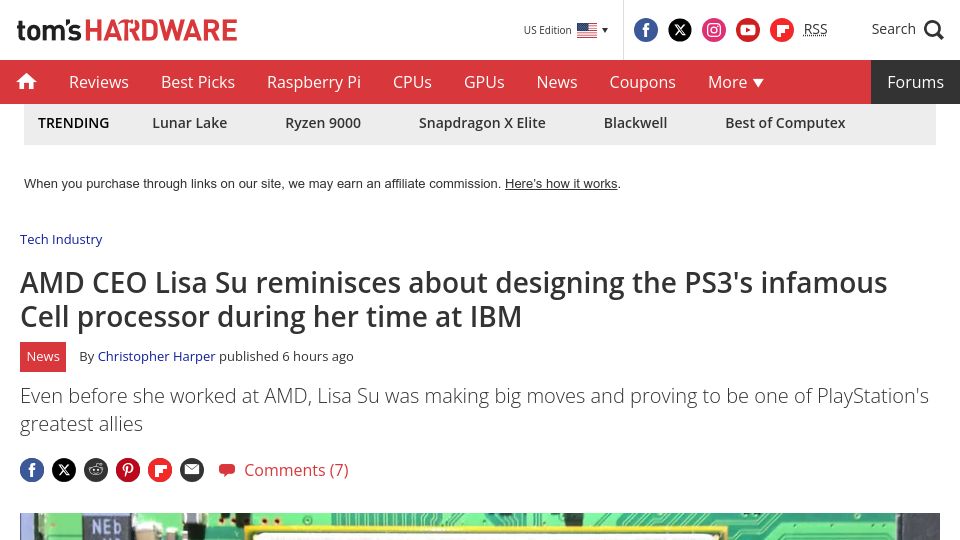This screenshot has height=540, width=960.
Task: Open the Flipboard icon in header
Action: coord(782,30)
